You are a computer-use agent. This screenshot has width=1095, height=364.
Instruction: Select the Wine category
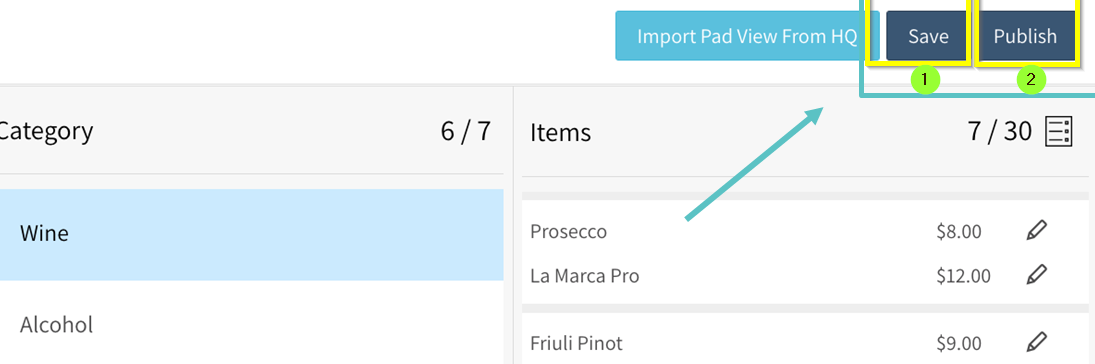(x=251, y=234)
